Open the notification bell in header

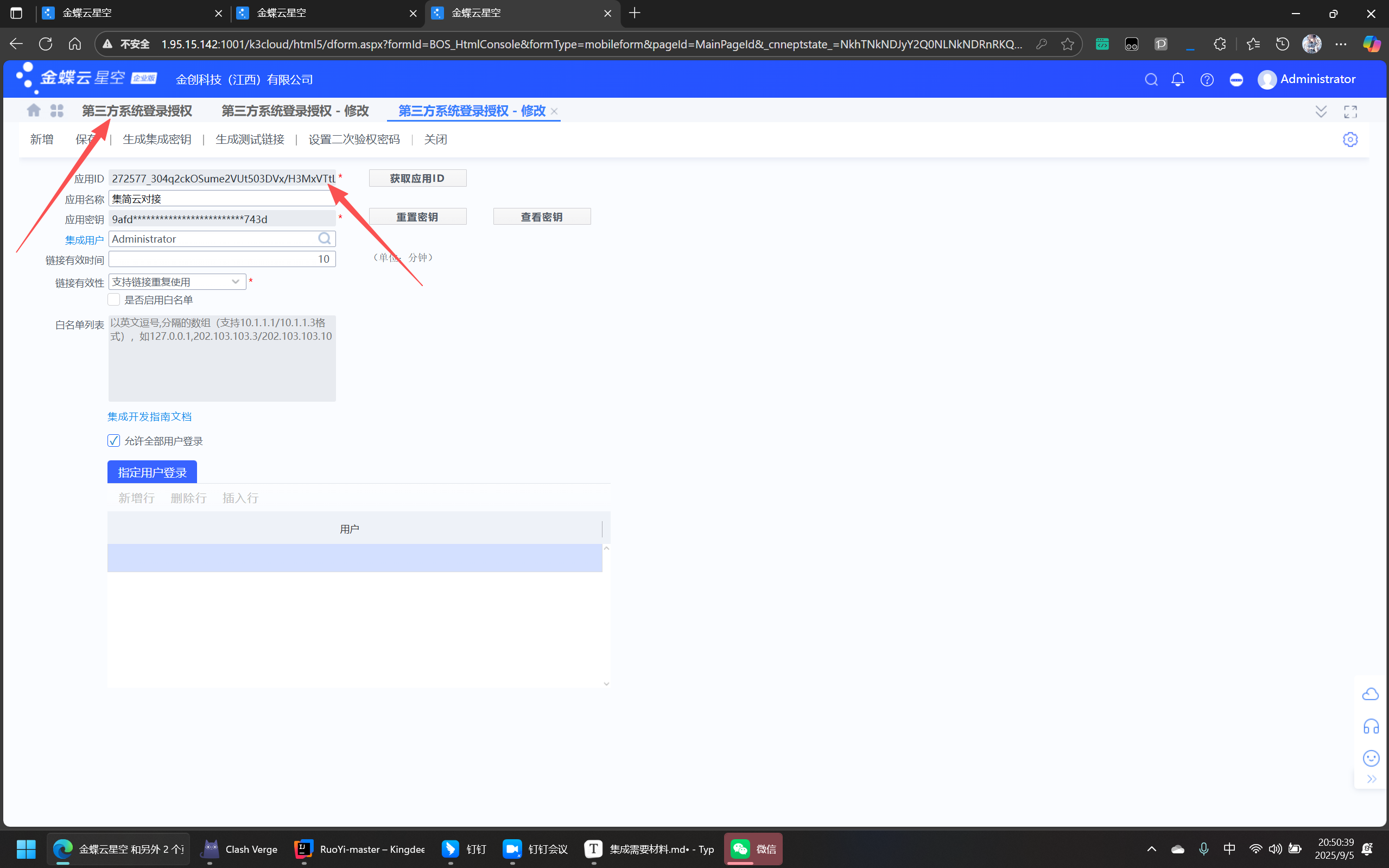click(x=1177, y=79)
